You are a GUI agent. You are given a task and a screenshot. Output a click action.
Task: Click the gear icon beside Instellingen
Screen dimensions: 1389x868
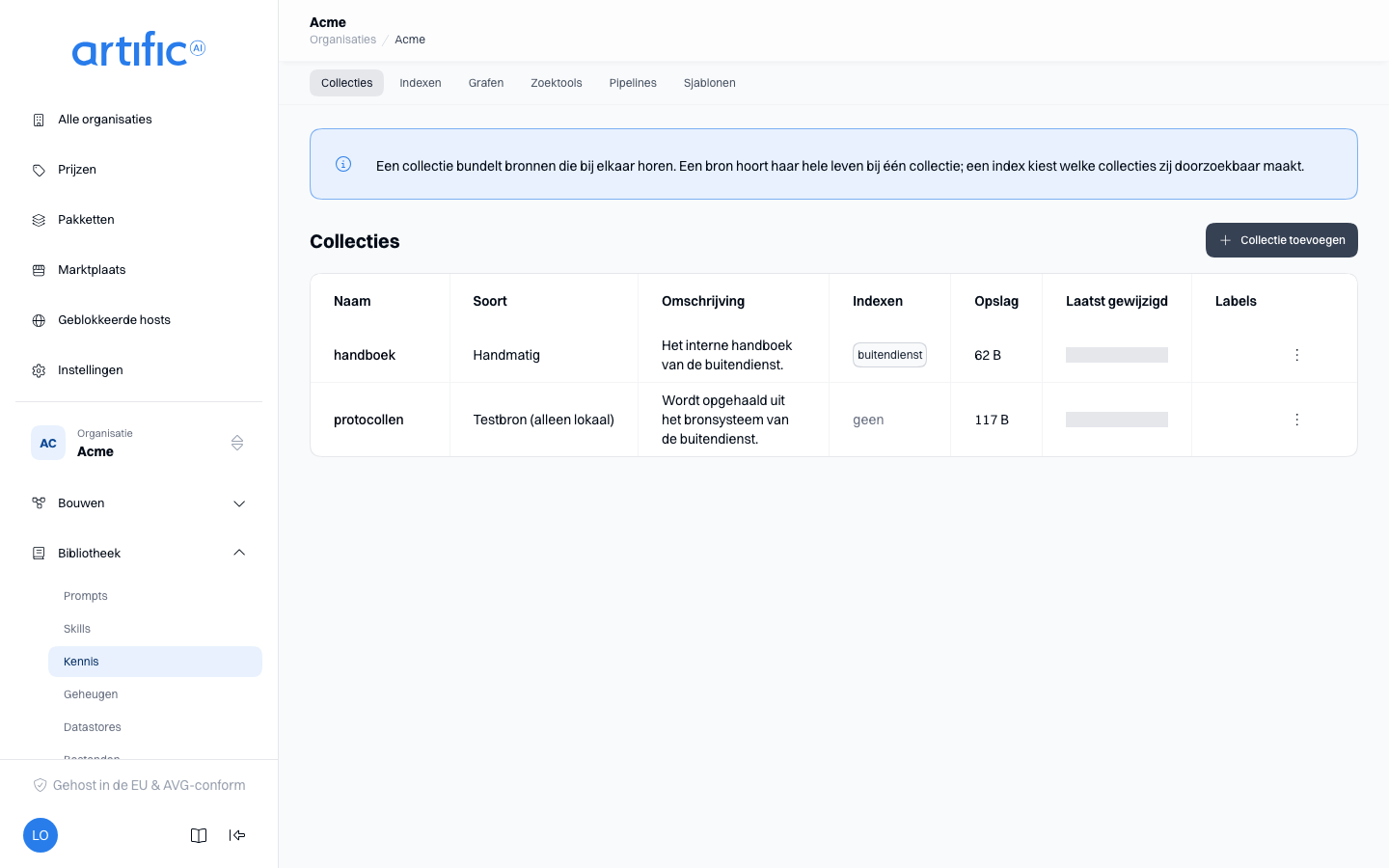[39, 370]
